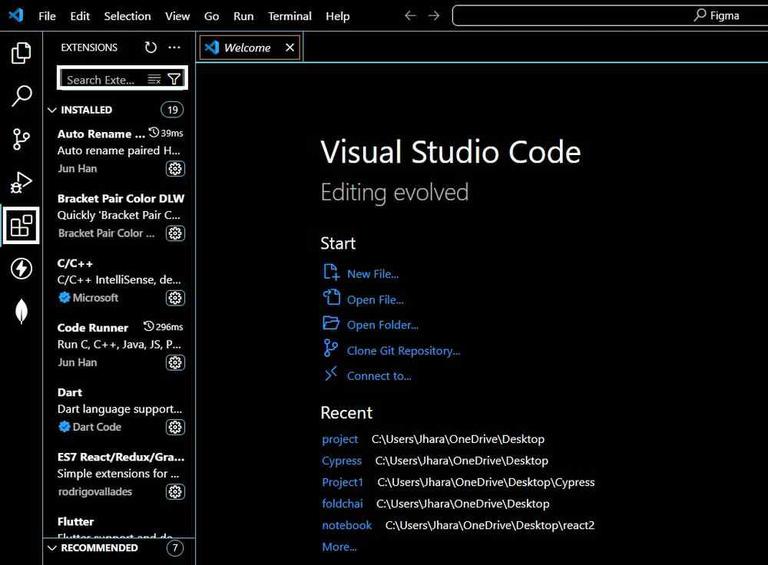Image resolution: width=768 pixels, height=565 pixels.
Task: Open Bracket Pair Color DLW manage gear
Action: point(175,233)
